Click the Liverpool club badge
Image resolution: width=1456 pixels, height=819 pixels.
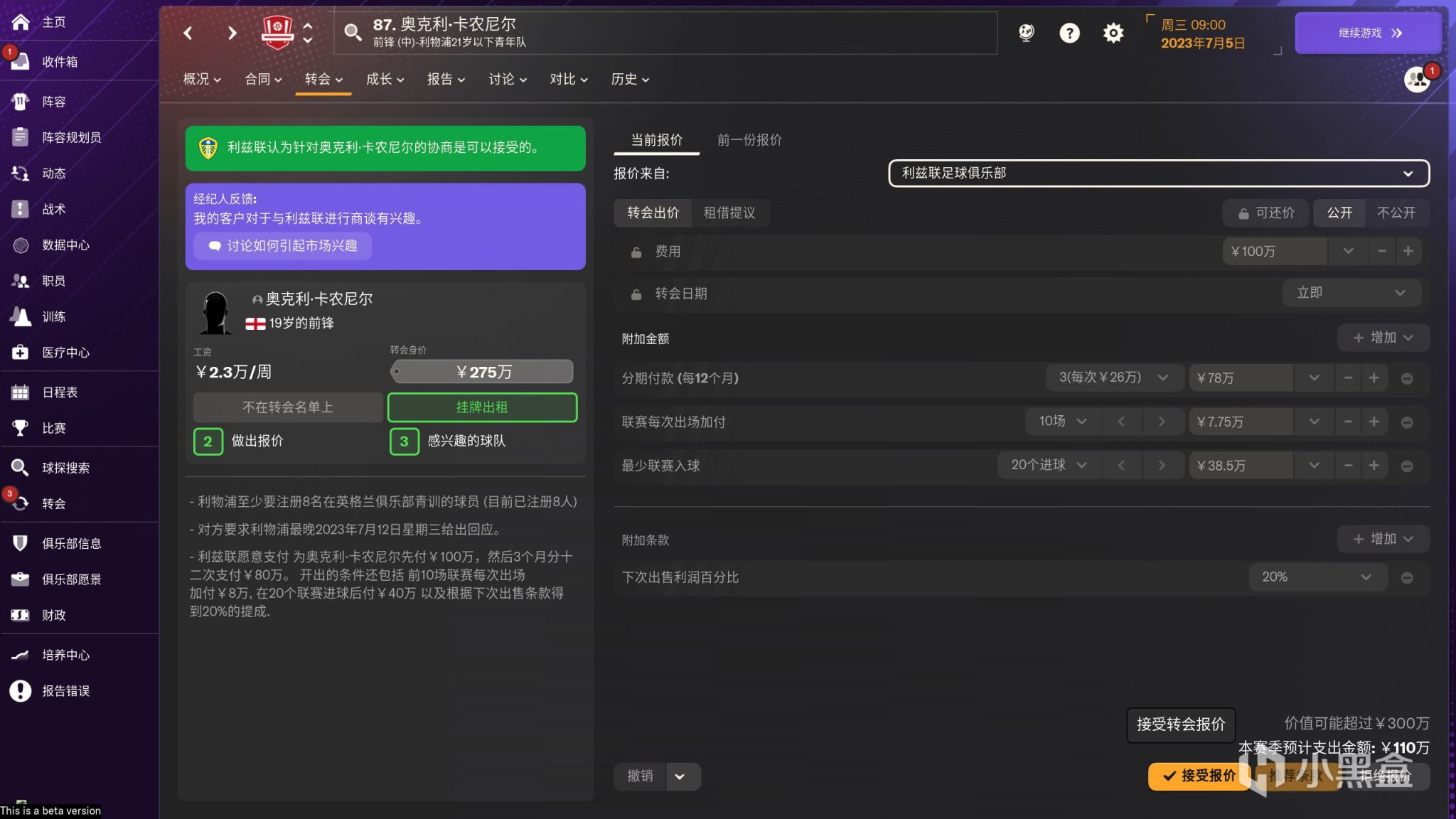coord(277,32)
